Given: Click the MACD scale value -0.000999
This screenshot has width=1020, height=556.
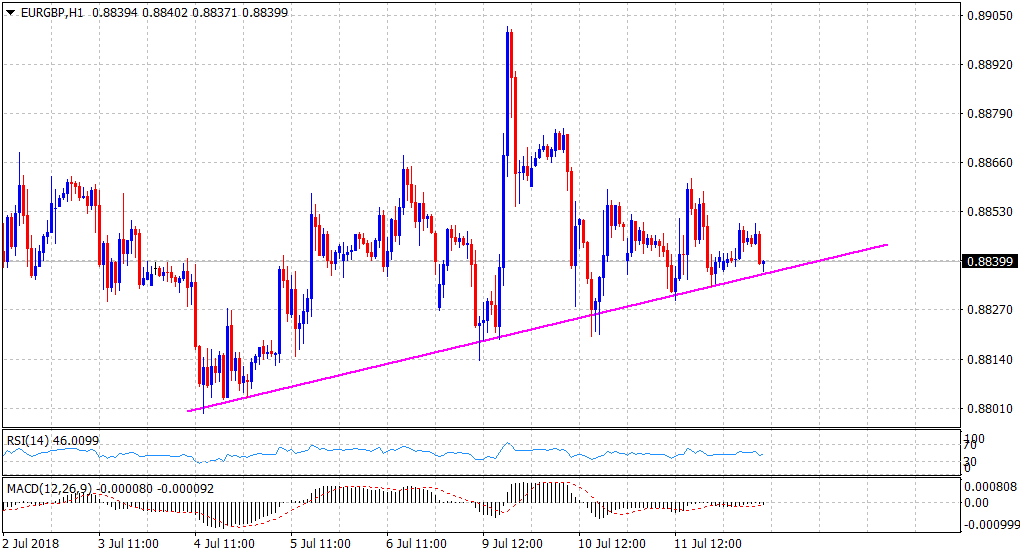Looking at the screenshot, I should (990, 525).
